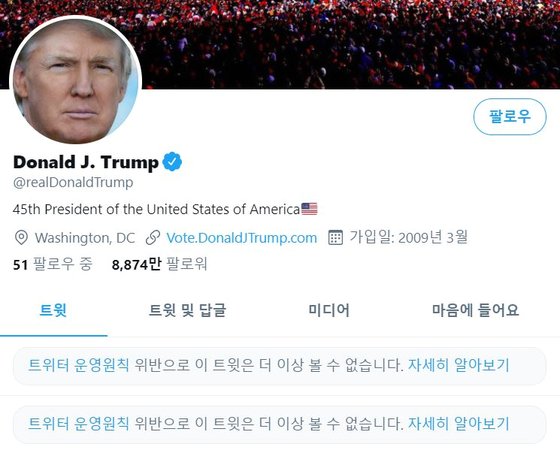Viewport: 560px width, 453px height.
Task: View the 51 팔로우 중 following list
Action: [52, 265]
